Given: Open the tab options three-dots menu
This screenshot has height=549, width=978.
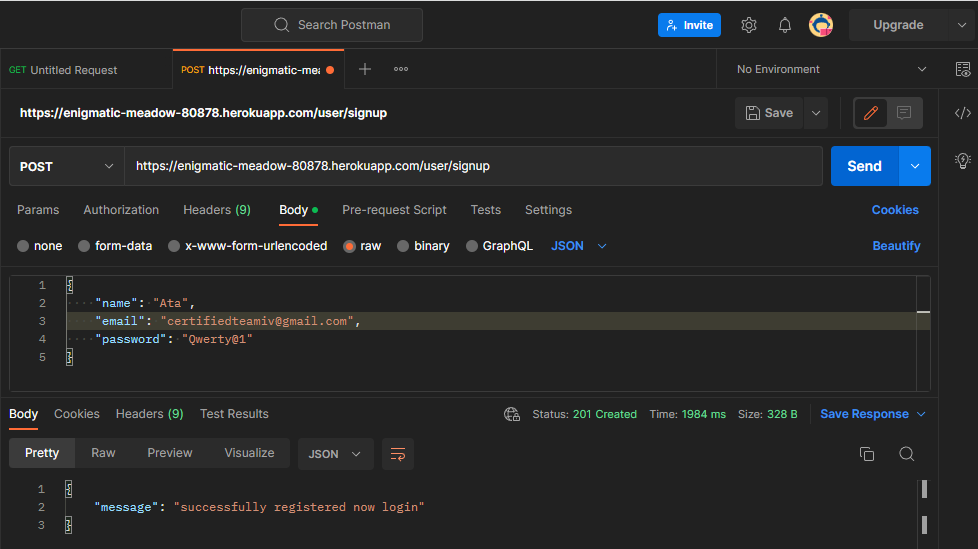Looking at the screenshot, I should click(401, 69).
